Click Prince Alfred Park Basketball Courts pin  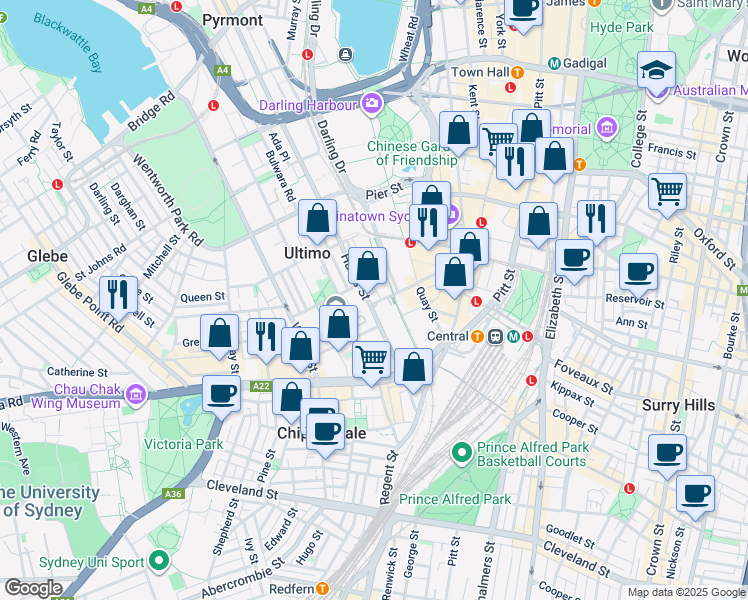pyautogui.click(x=461, y=453)
